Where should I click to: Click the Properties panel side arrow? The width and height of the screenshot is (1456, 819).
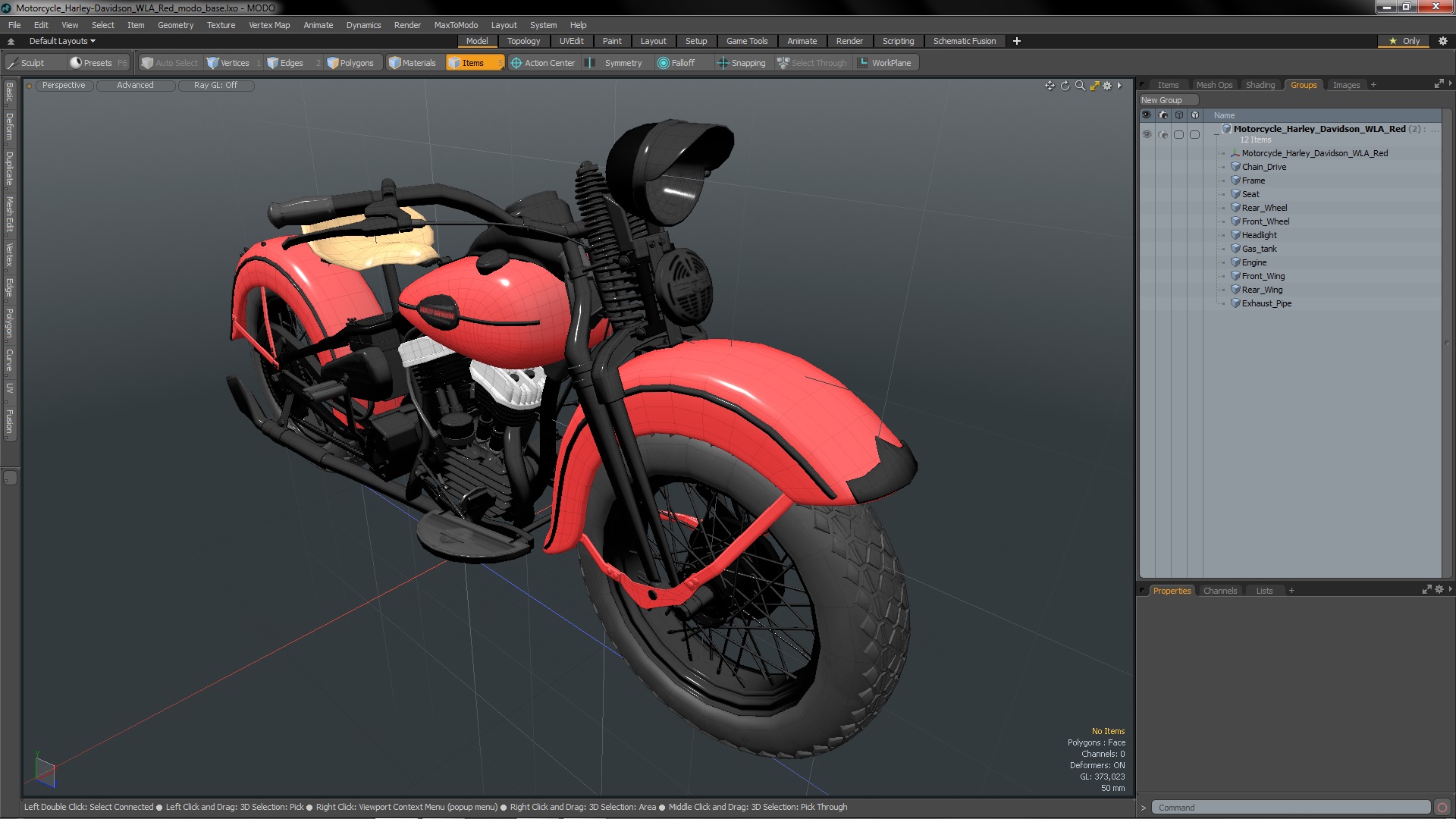(1450, 589)
